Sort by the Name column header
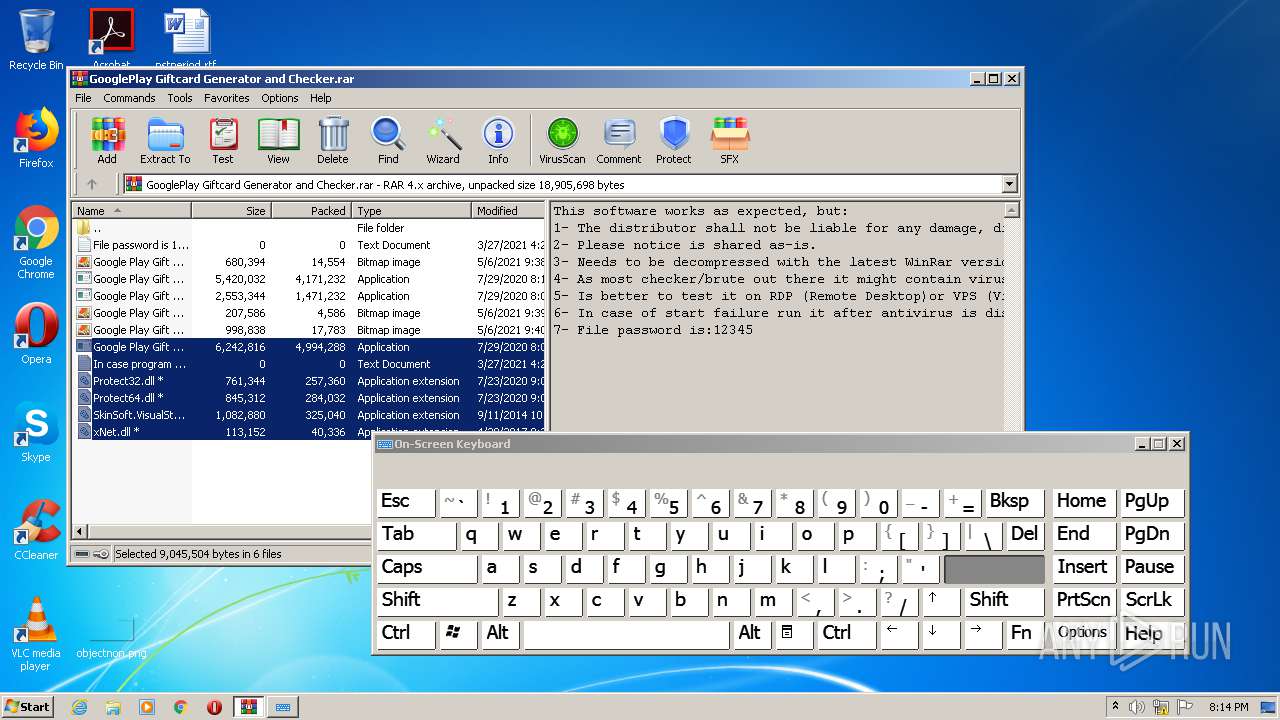Screen dimensions: 1280x720 (x=131, y=211)
